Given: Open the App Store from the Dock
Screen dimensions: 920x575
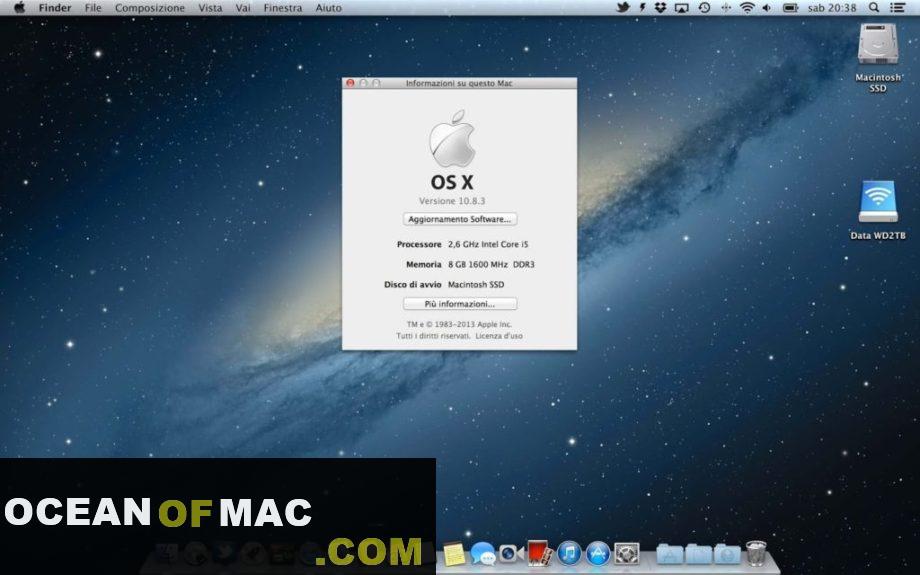Looking at the screenshot, I should pyautogui.click(x=597, y=553).
